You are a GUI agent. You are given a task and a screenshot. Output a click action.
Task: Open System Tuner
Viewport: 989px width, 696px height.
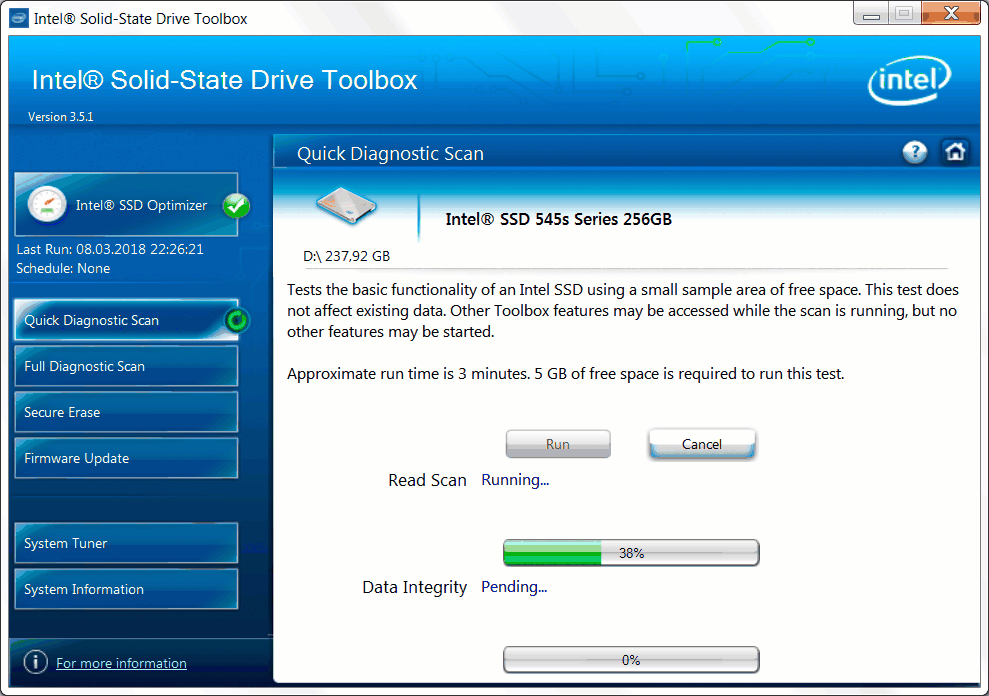click(x=126, y=543)
